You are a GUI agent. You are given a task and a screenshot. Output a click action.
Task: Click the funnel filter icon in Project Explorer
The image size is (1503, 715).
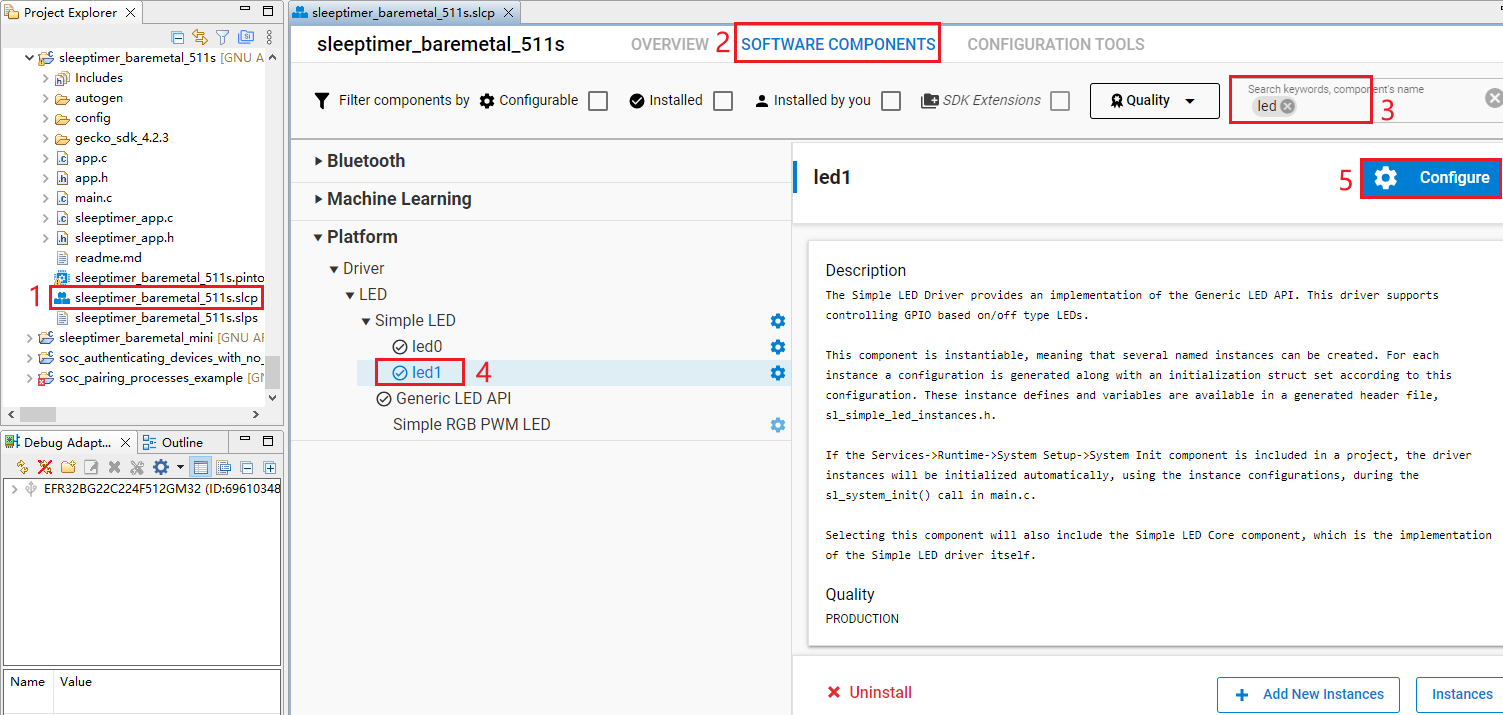click(x=221, y=37)
